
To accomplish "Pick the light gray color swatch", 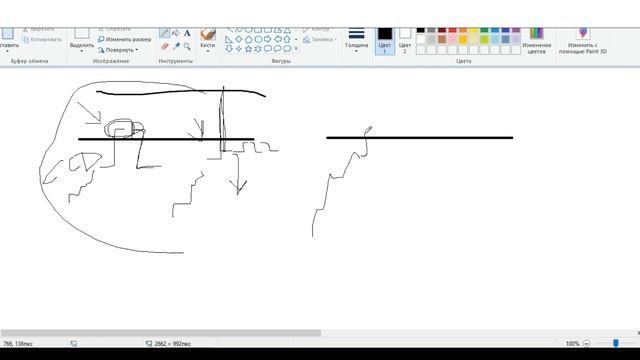I will (x=431, y=39).
